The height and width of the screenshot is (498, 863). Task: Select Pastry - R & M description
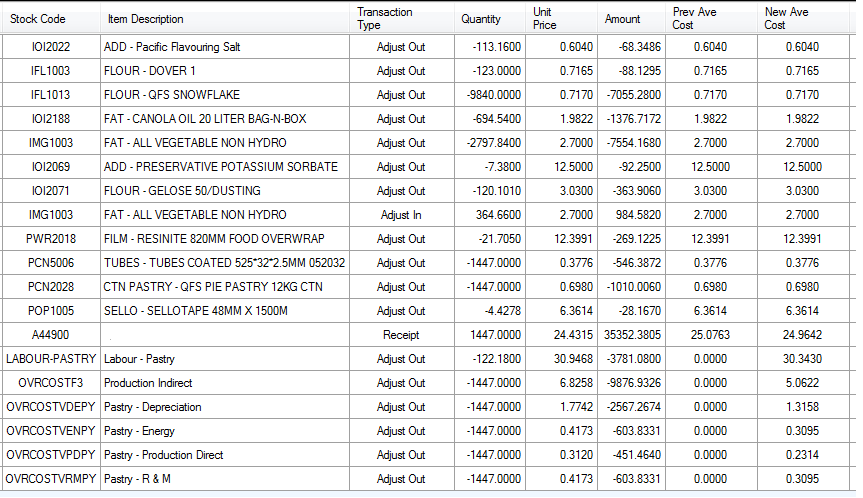coord(225,479)
